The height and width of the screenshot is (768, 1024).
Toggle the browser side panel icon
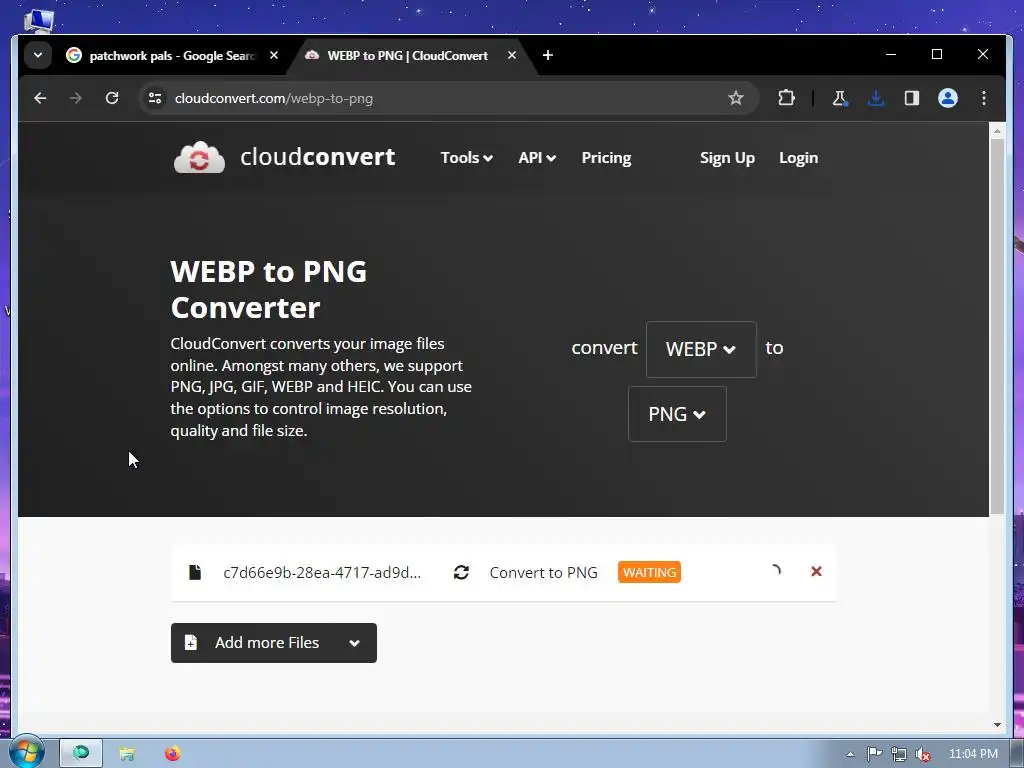(912, 98)
